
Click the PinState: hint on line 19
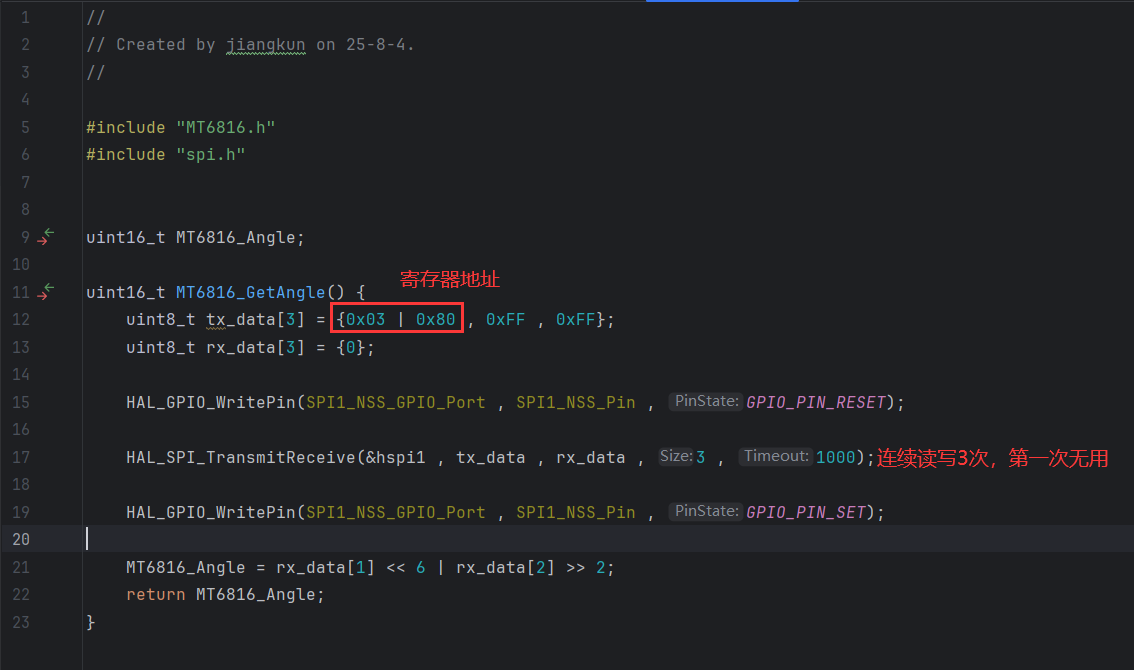click(706, 511)
